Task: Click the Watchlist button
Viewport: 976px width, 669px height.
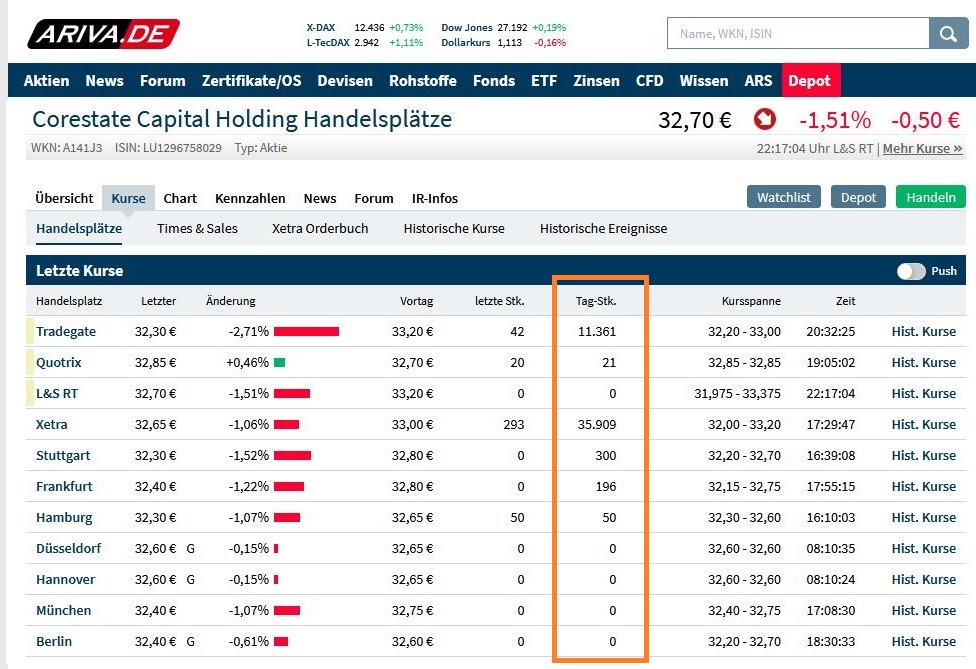Action: click(x=783, y=197)
